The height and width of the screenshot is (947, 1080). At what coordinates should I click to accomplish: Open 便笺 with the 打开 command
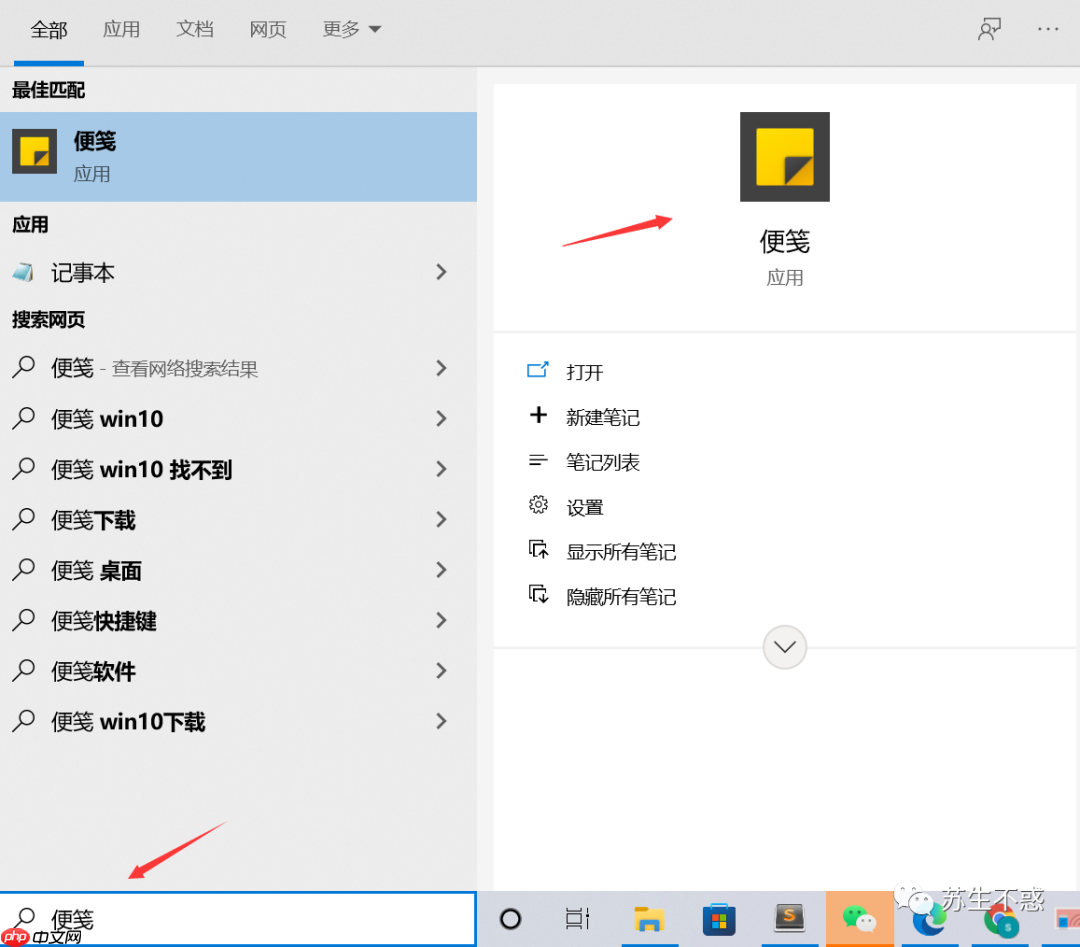pyautogui.click(x=584, y=371)
